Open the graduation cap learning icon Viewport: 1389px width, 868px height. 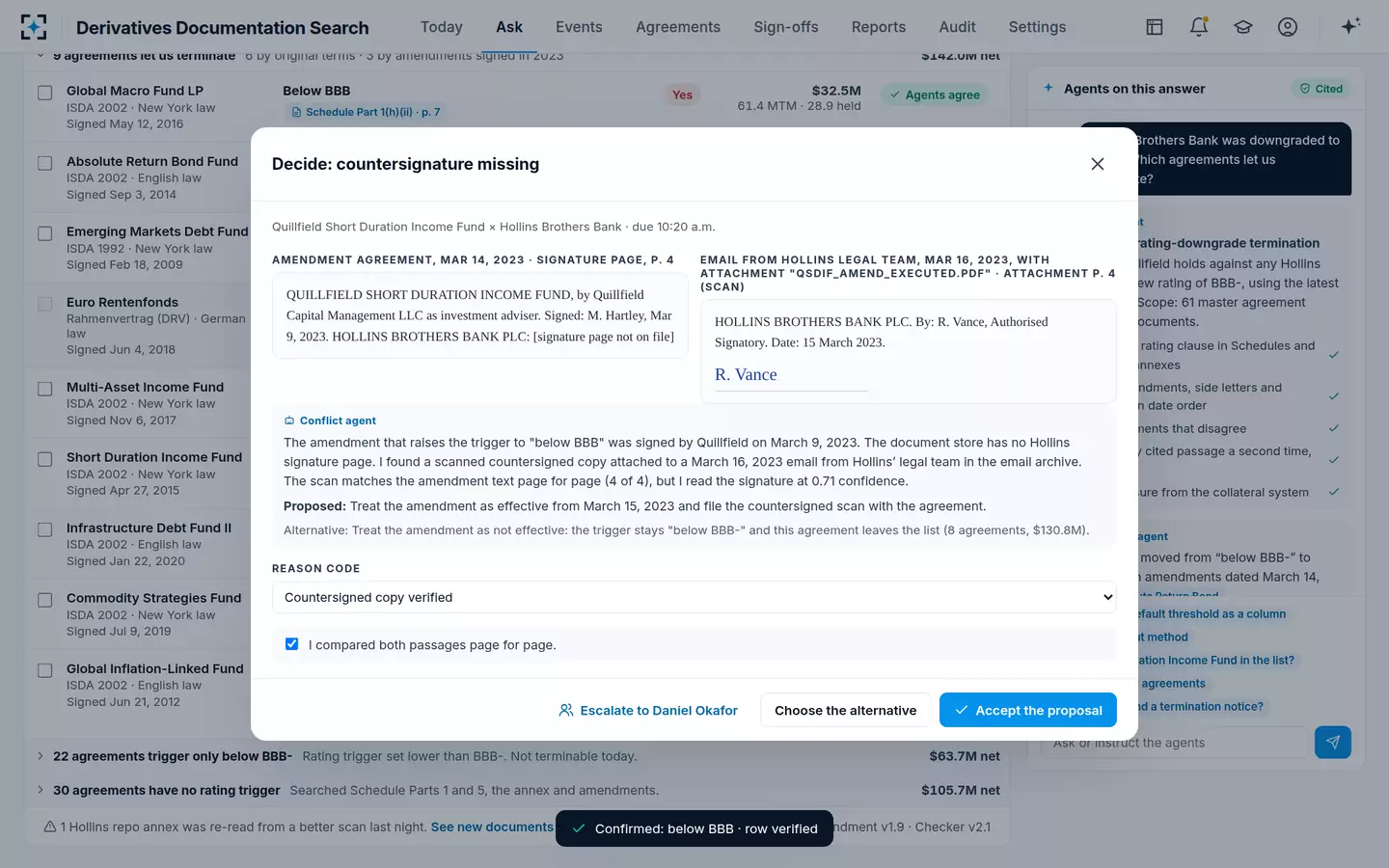[x=1243, y=27]
